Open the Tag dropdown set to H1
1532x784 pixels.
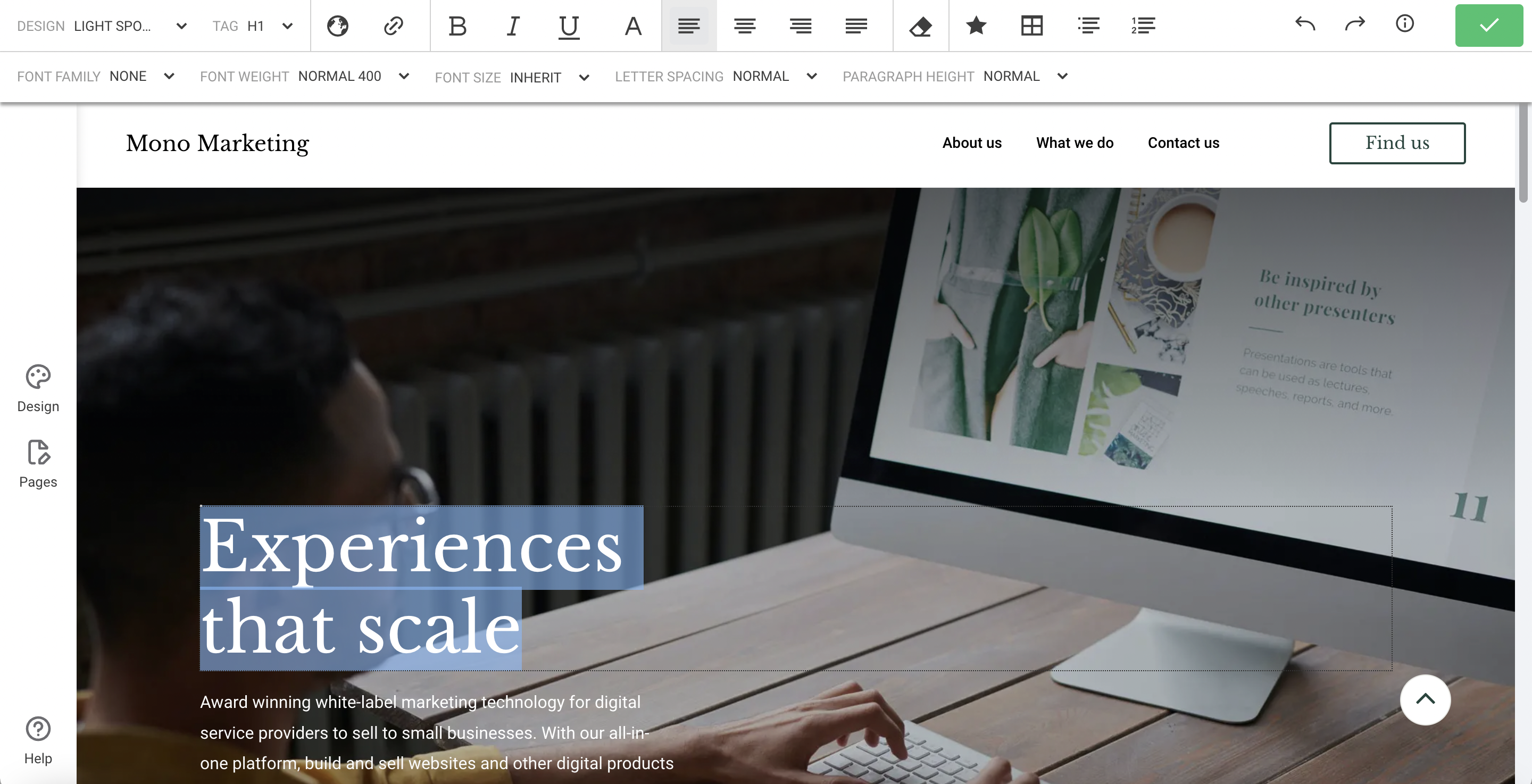(x=253, y=26)
